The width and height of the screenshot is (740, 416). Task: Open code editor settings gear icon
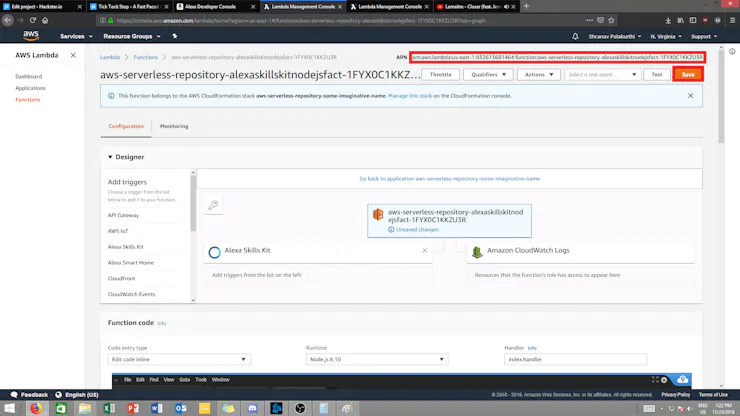[664, 380]
